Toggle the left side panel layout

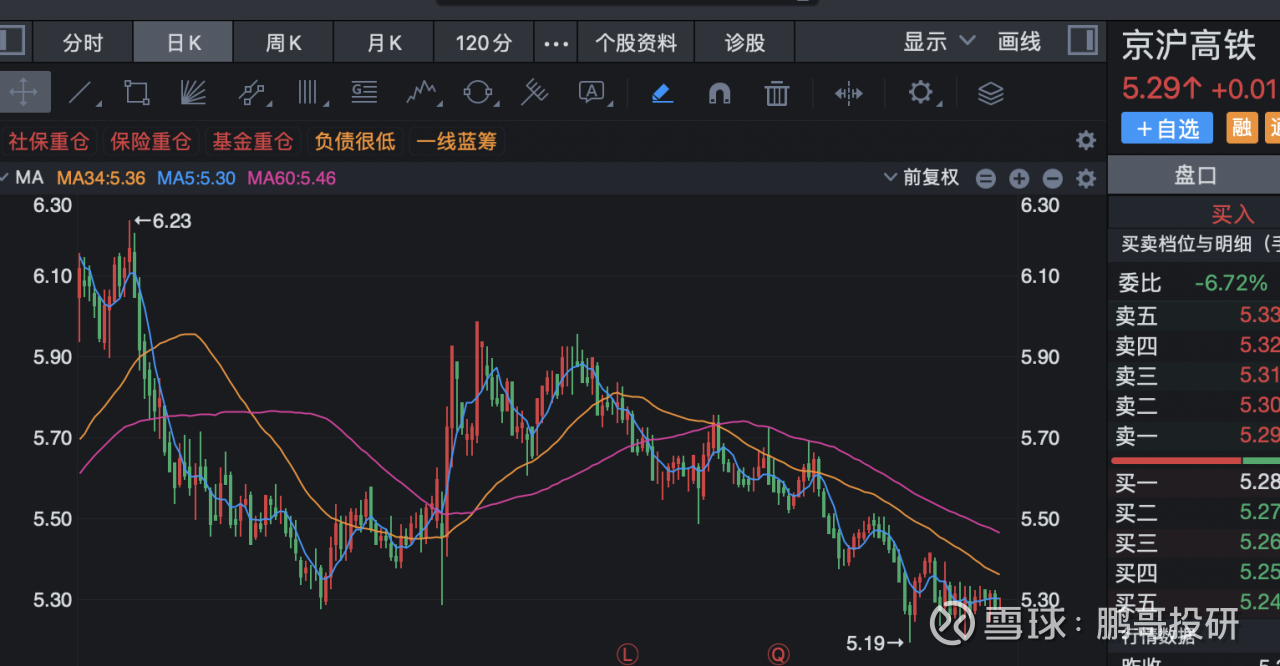pyautogui.click(x=10, y=41)
